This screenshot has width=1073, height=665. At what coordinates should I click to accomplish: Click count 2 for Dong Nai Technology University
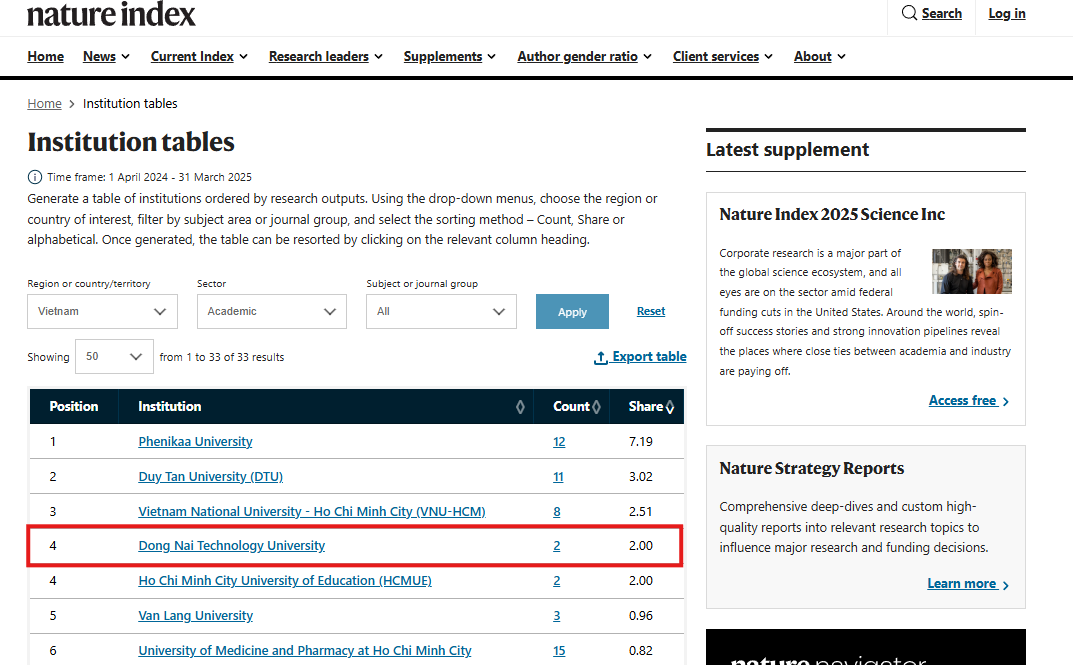click(x=556, y=546)
